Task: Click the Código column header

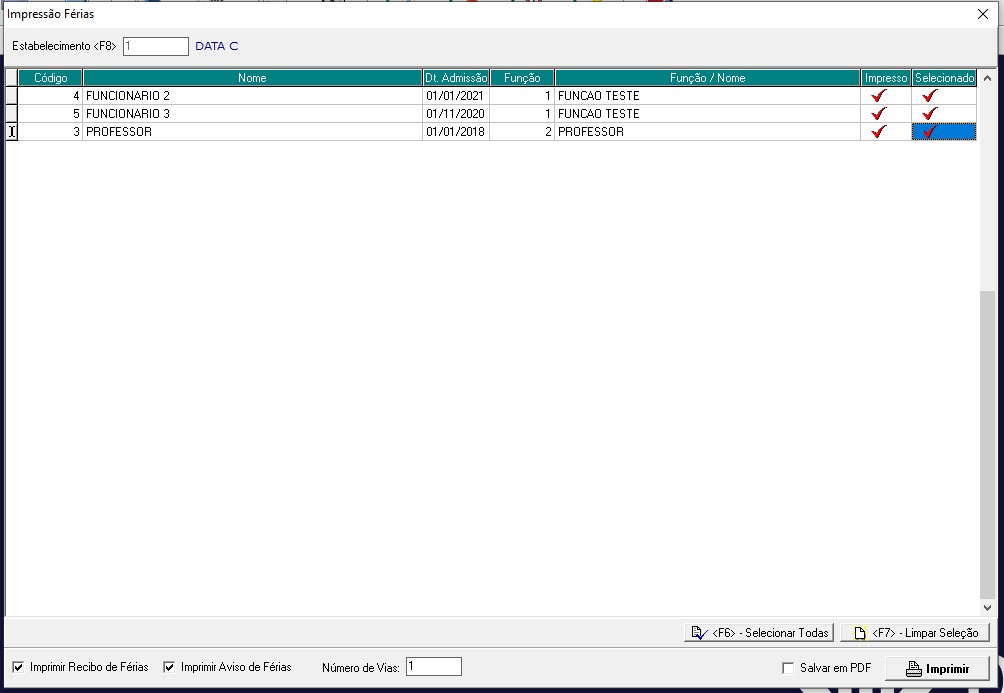Action: [x=51, y=77]
